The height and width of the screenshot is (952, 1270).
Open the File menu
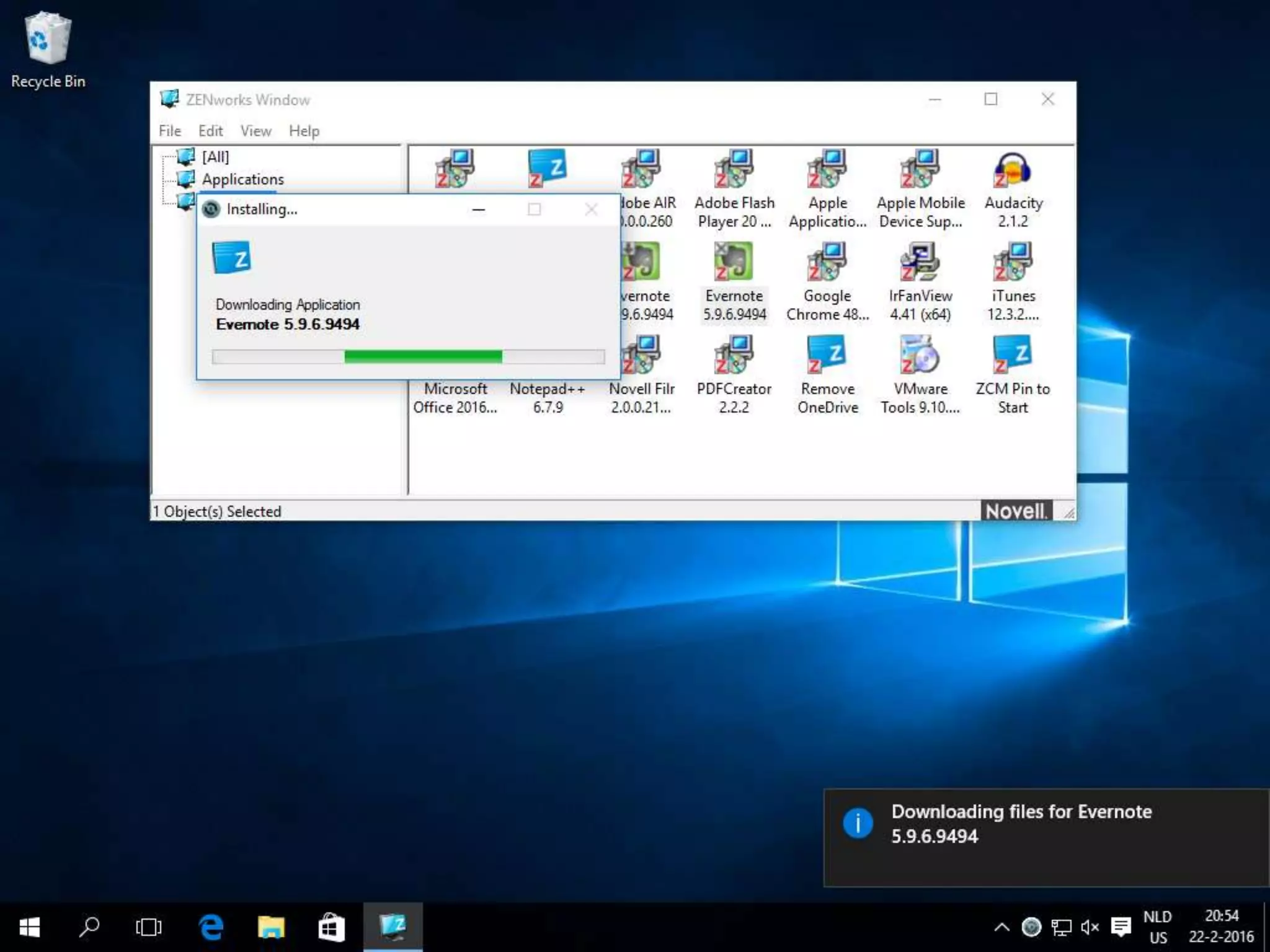[170, 131]
